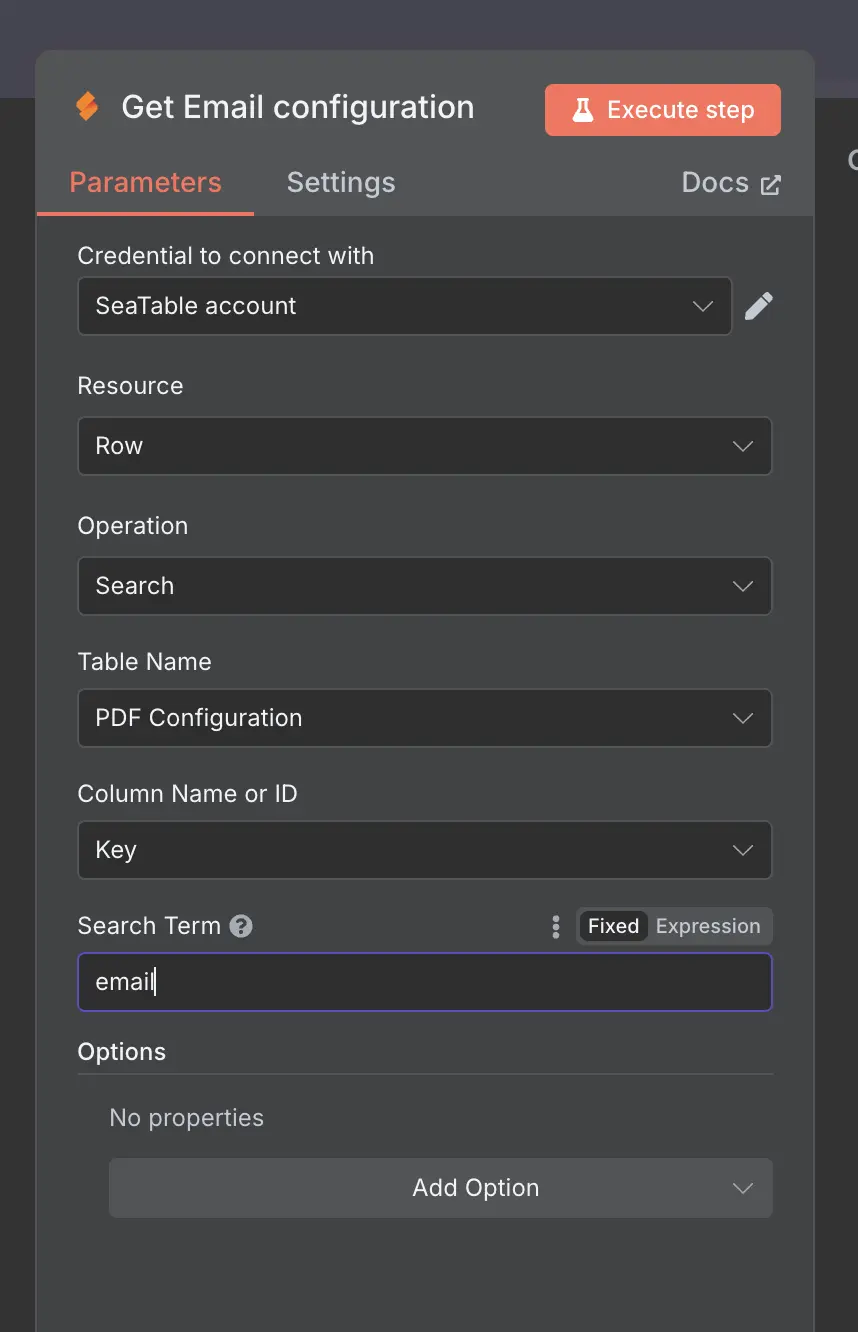Image resolution: width=858 pixels, height=1332 pixels.
Task: Open Table Name dropdown PDF Configuration
Action: coord(425,718)
